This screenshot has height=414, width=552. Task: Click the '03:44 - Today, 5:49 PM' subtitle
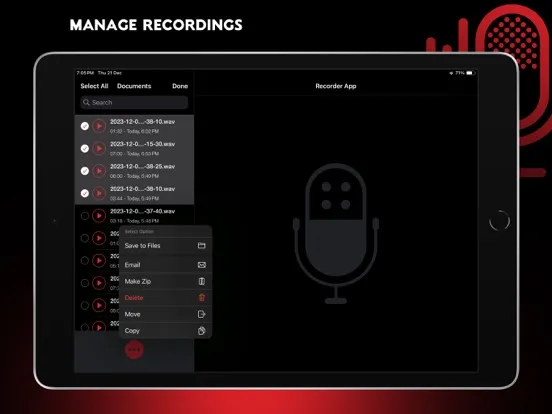point(134,199)
